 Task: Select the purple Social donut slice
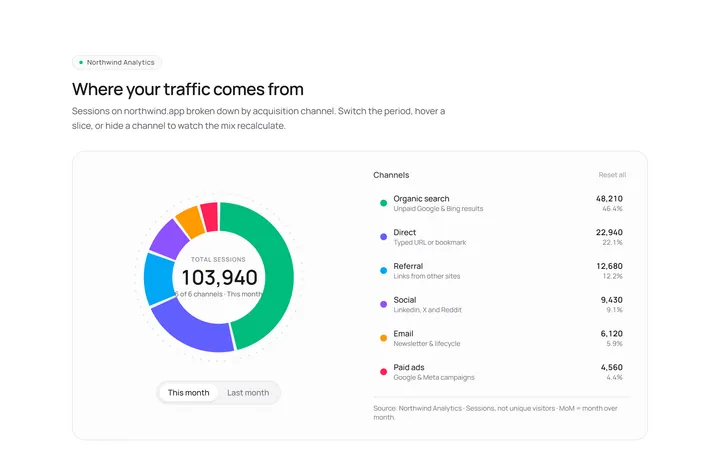pos(169,239)
